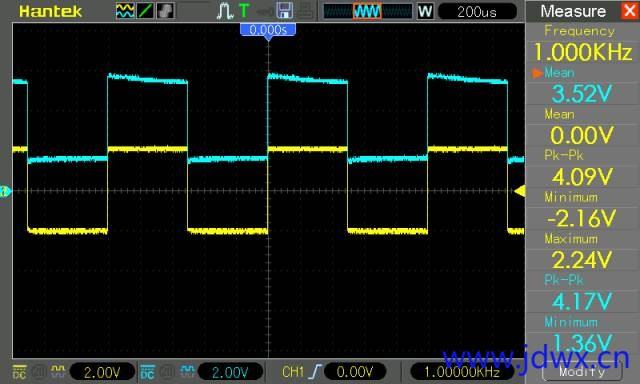Viewport: 640px width, 384px height.
Task: Toggle the yellow CH1 DC coupling indicator
Action: pyautogui.click(x=19, y=372)
